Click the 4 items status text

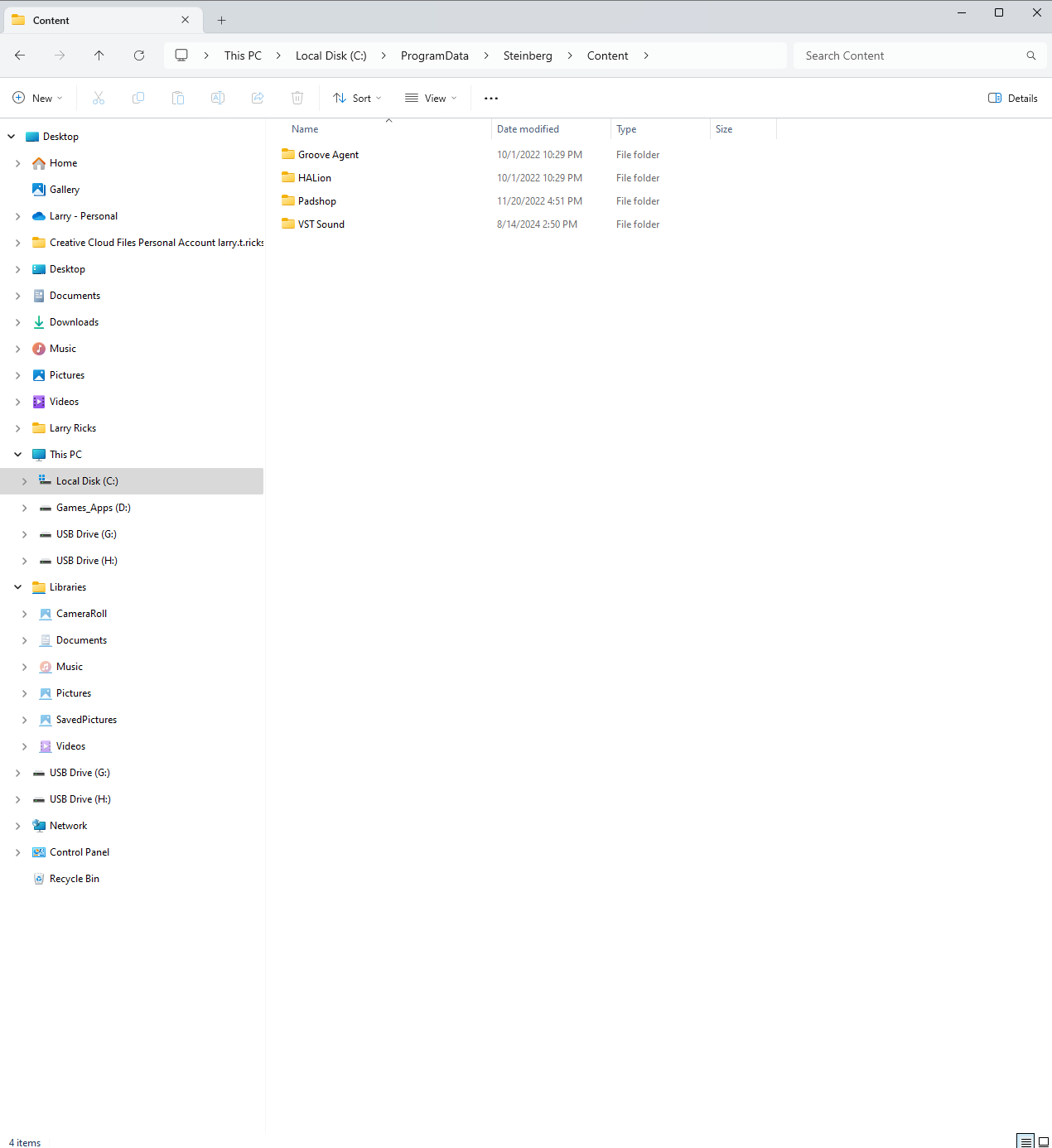25,1142
